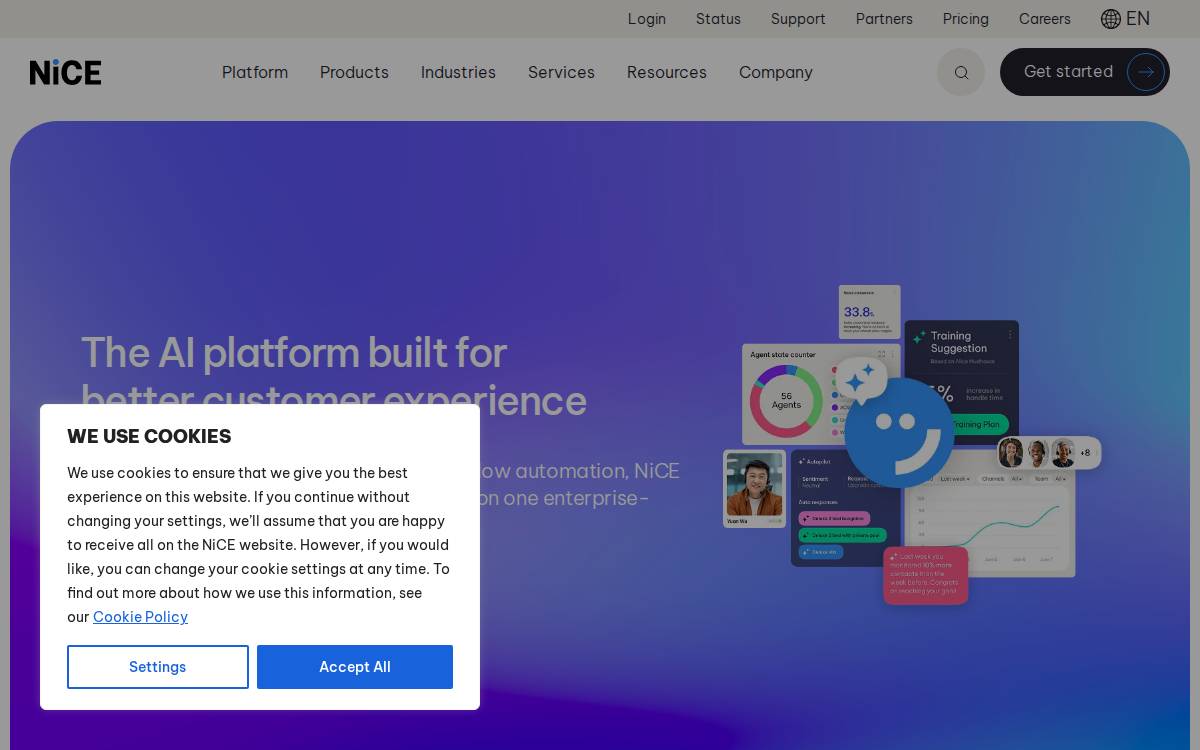This screenshot has width=1200, height=750.
Task: Open the Status link
Action: tap(718, 19)
